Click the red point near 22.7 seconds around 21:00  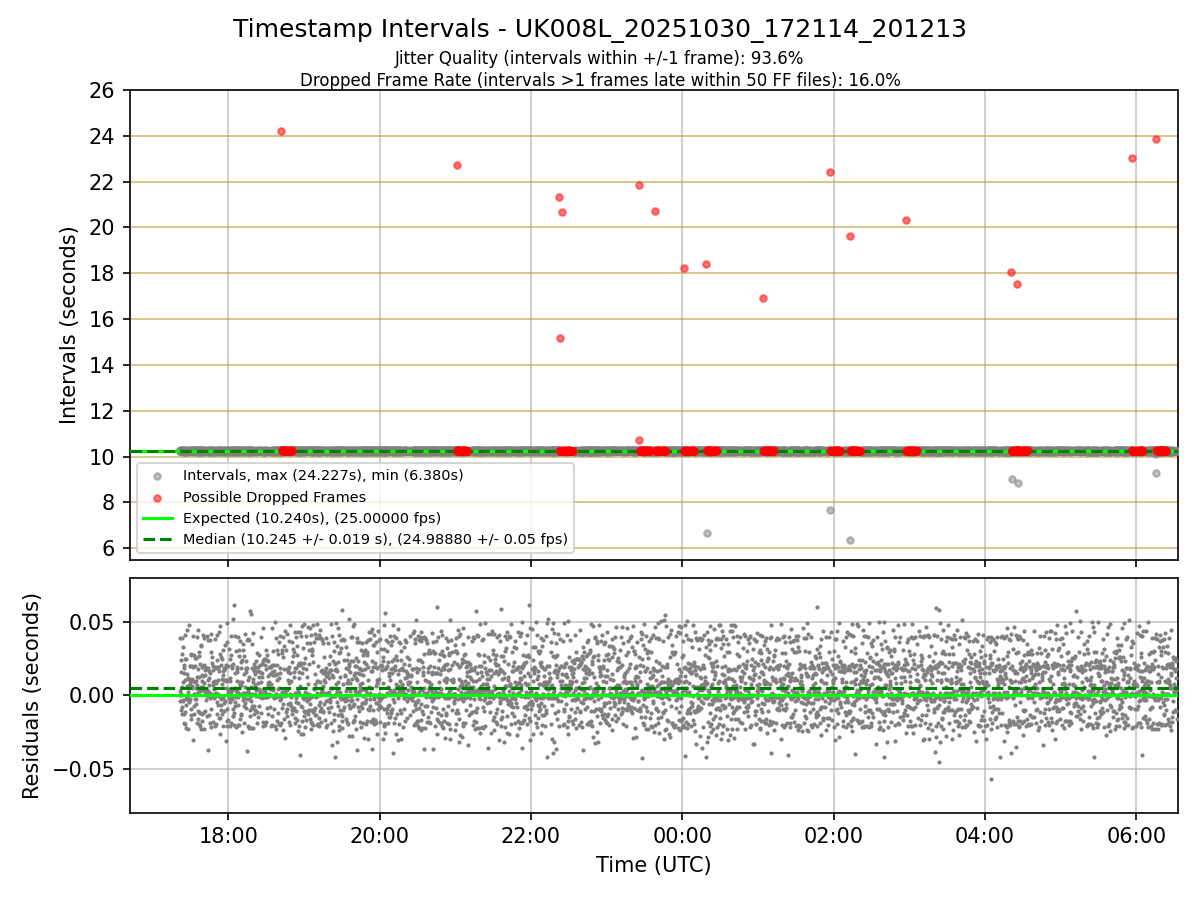click(x=457, y=165)
